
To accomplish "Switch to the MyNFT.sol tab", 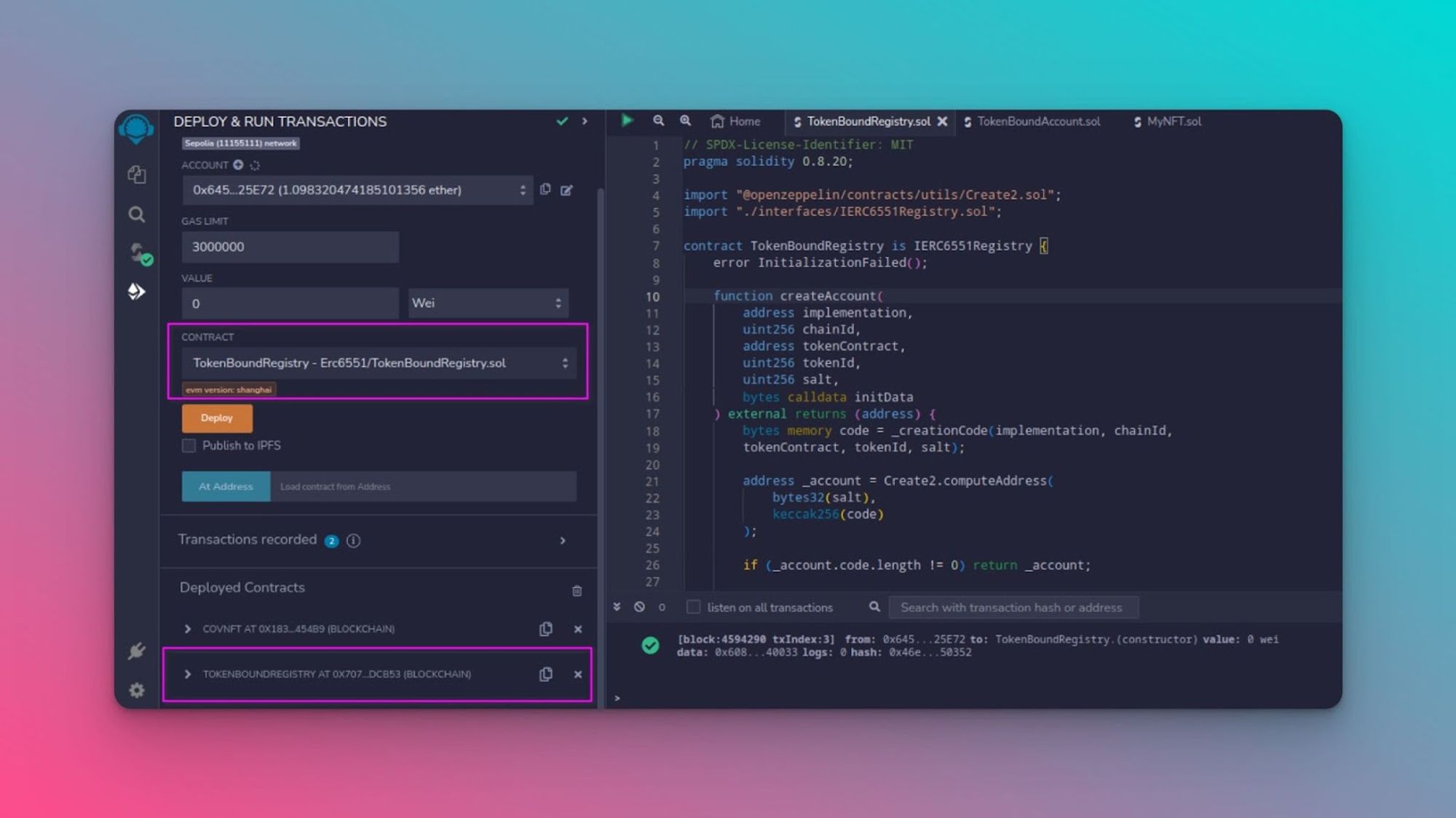I will (1167, 122).
